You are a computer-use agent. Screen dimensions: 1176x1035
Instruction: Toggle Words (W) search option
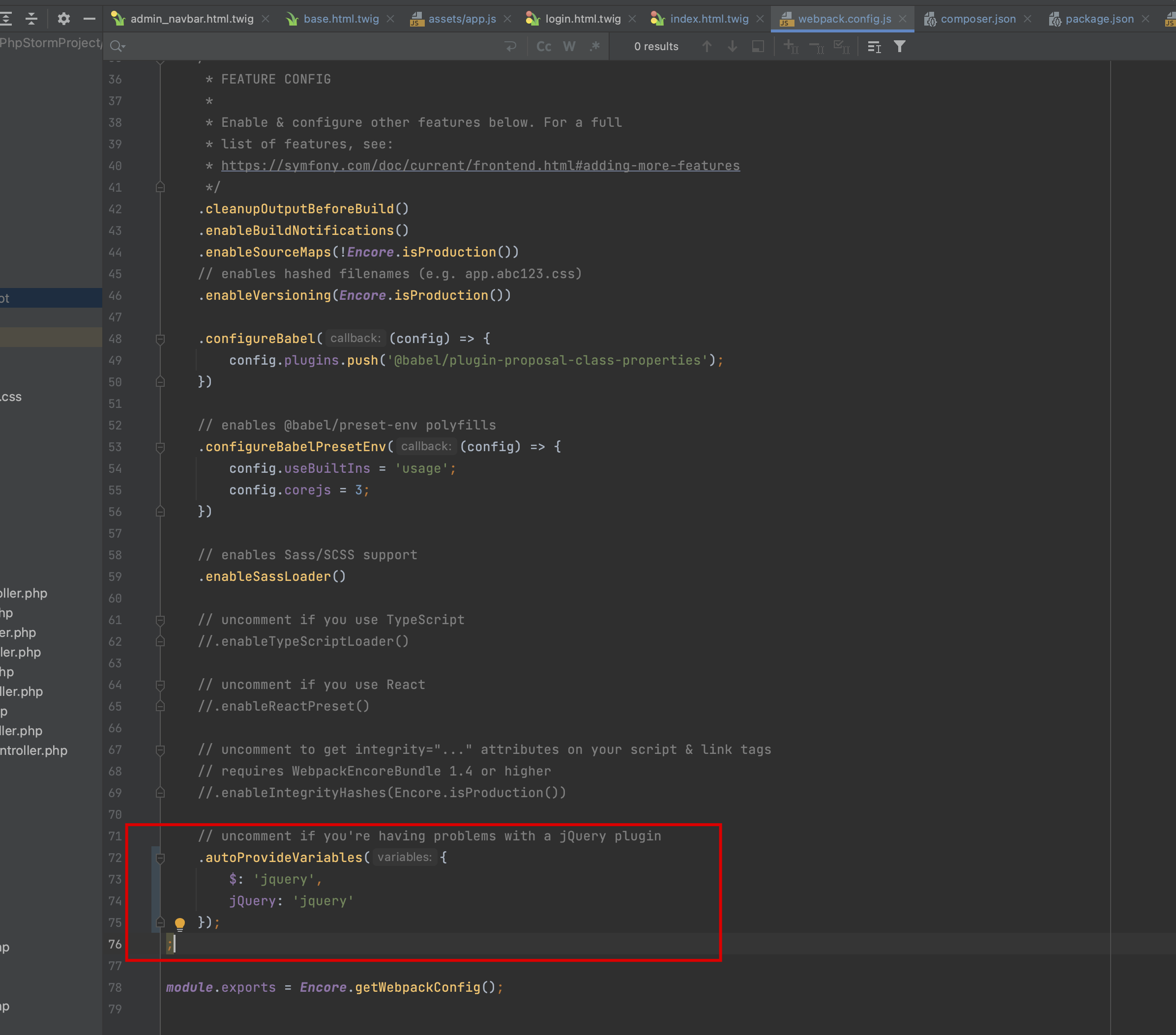(569, 47)
